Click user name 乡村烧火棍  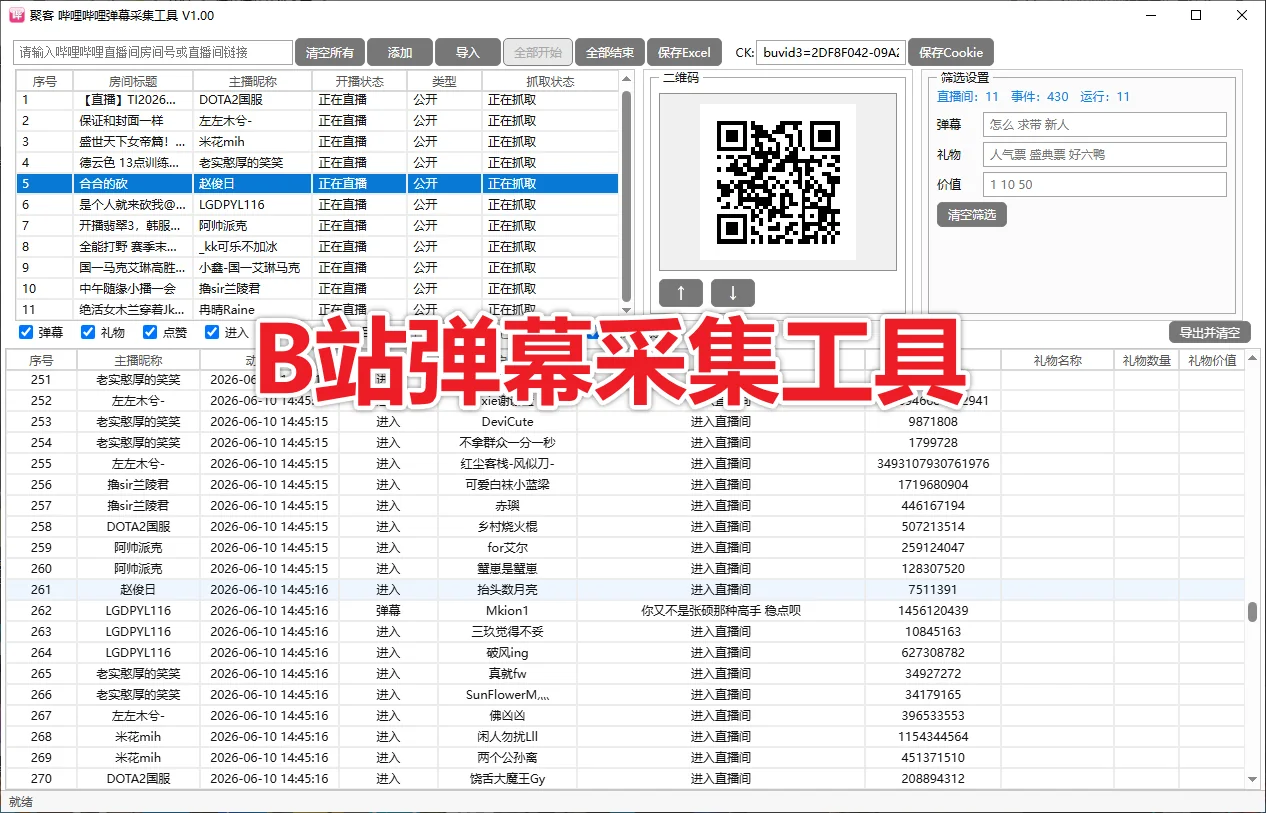click(x=507, y=526)
